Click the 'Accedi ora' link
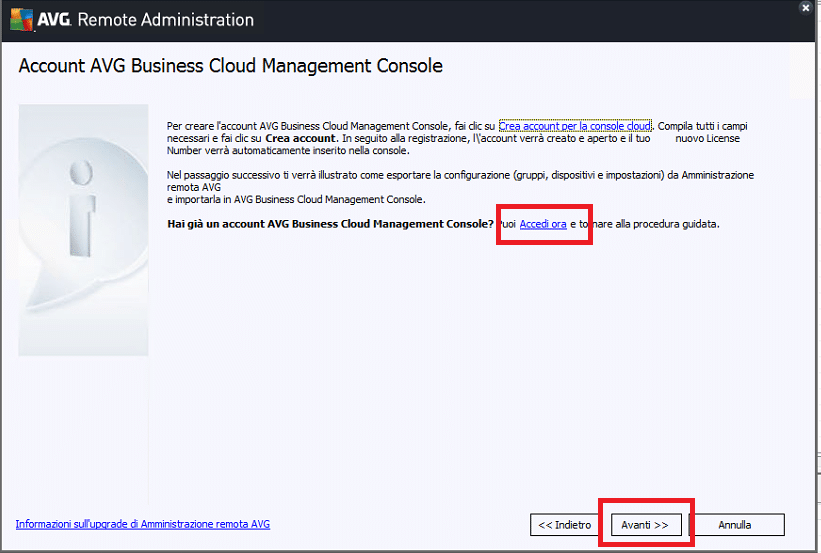This screenshot has height=553, width=821. click(x=543, y=224)
